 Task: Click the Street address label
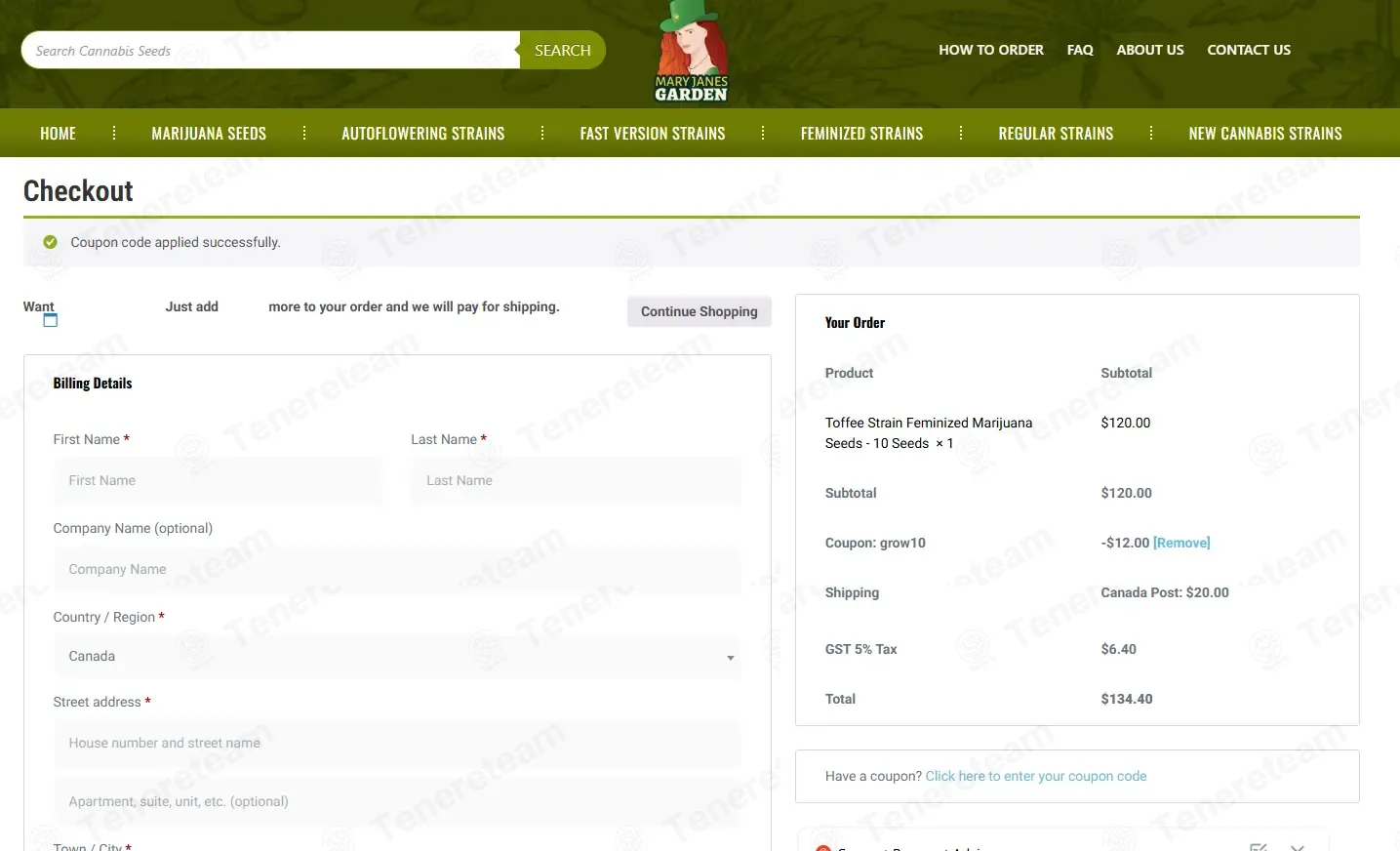[x=101, y=702]
